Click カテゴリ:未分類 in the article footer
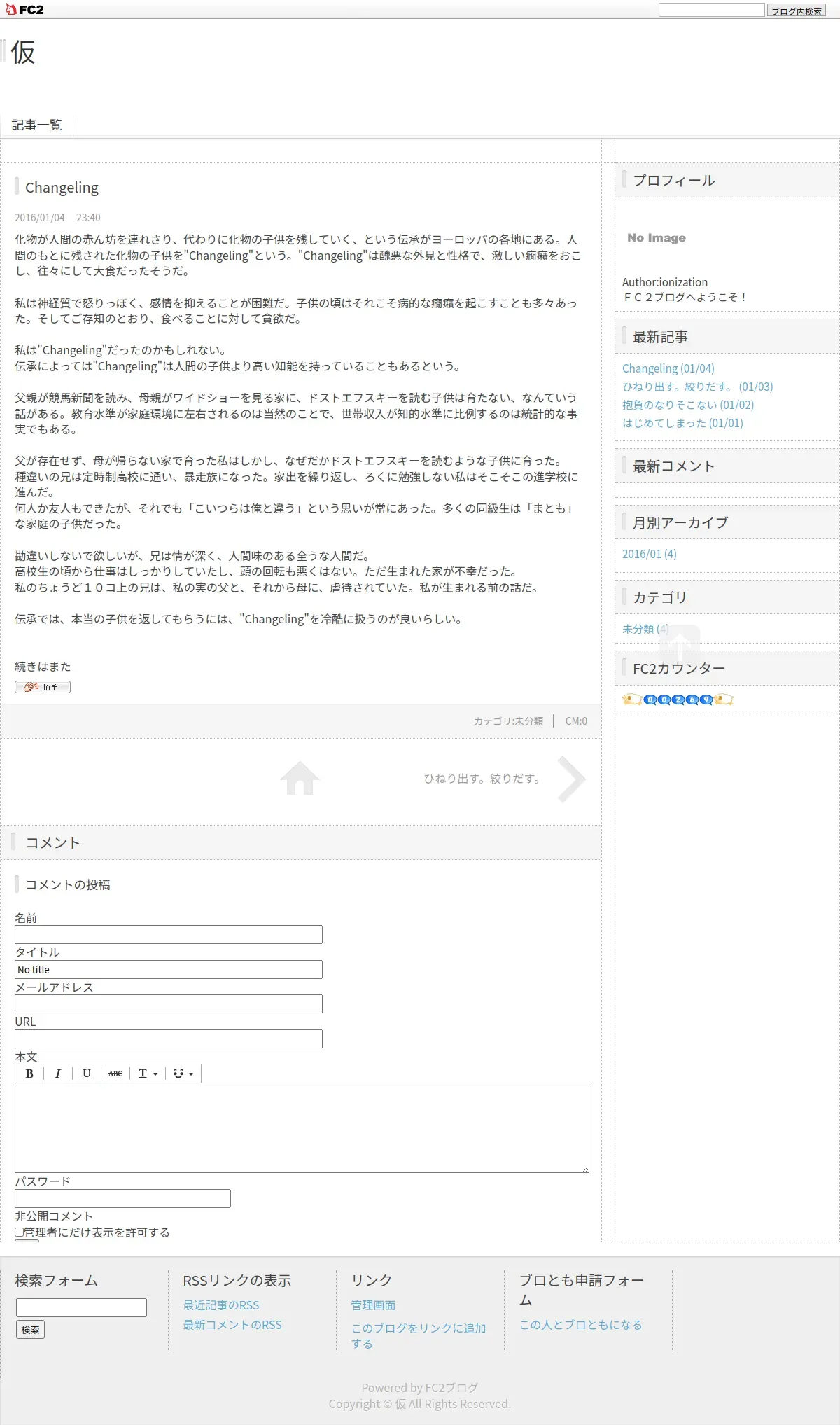This screenshot has height=1425, width=840. 508,721
